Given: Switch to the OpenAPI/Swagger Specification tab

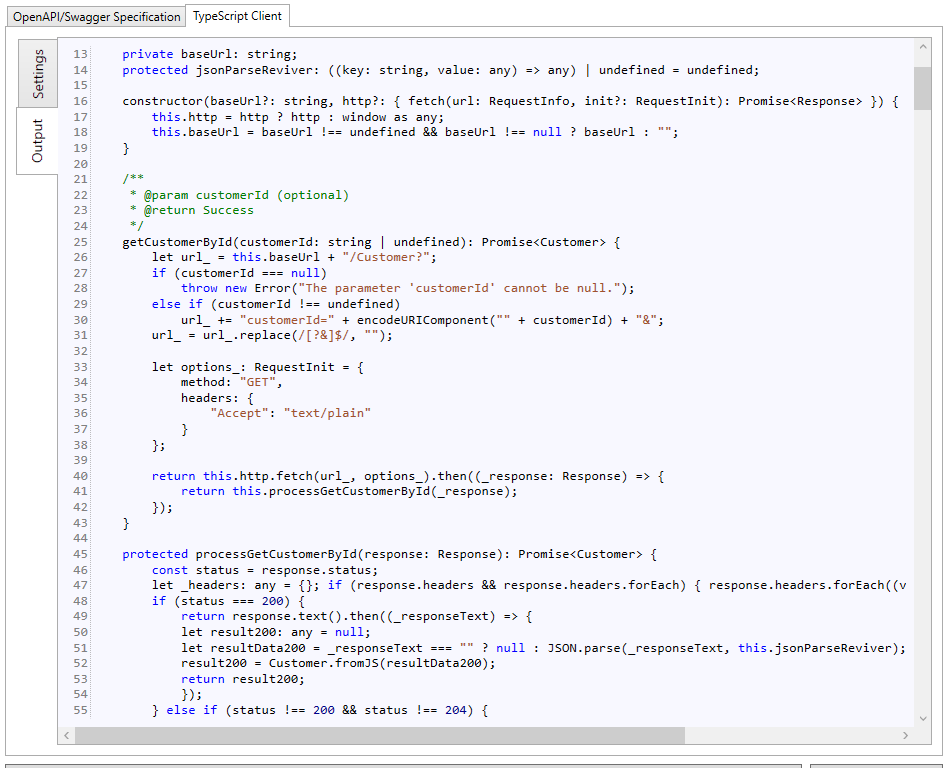Looking at the screenshot, I should pos(97,17).
